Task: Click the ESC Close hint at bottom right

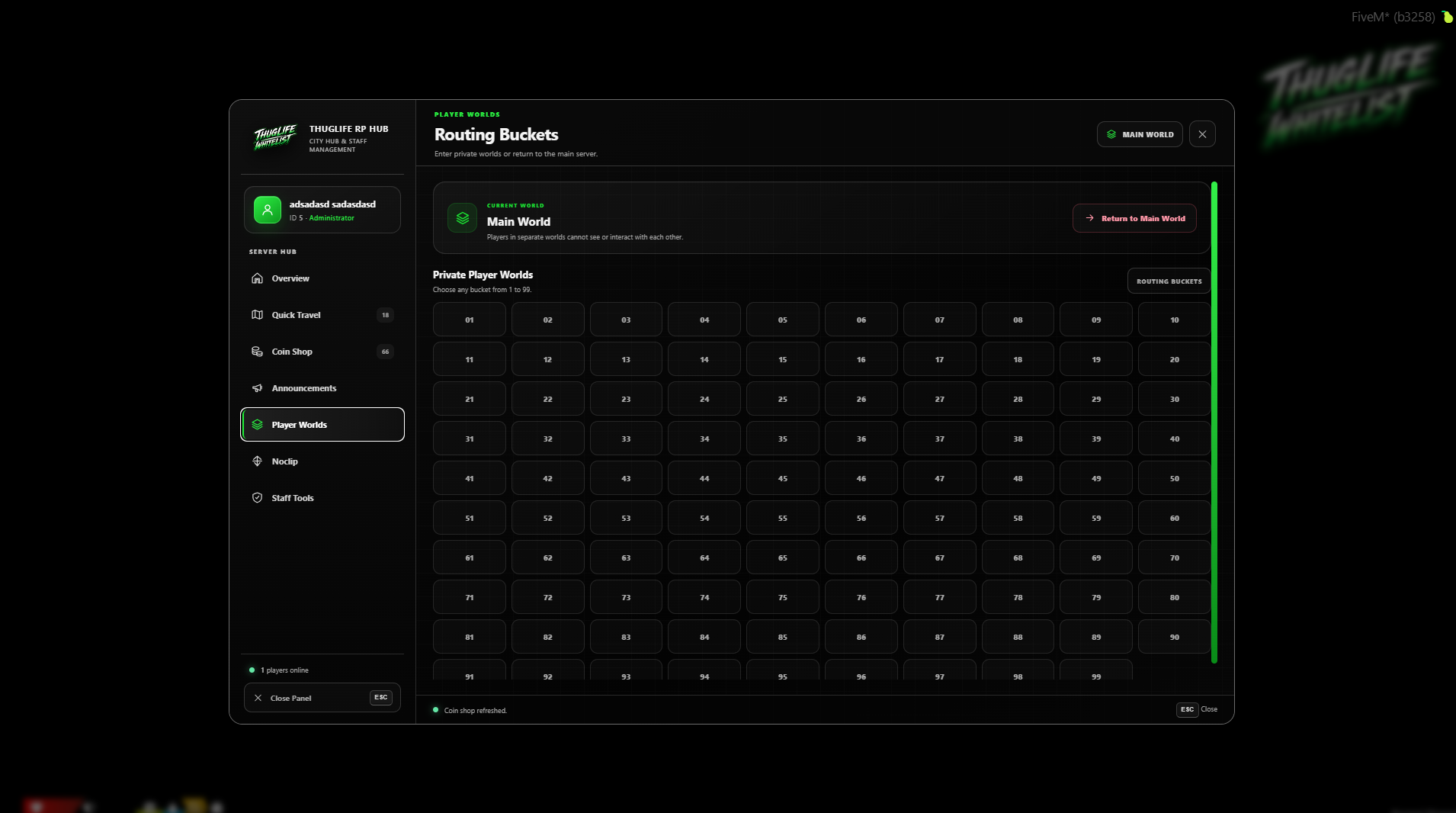Action: pos(1198,709)
